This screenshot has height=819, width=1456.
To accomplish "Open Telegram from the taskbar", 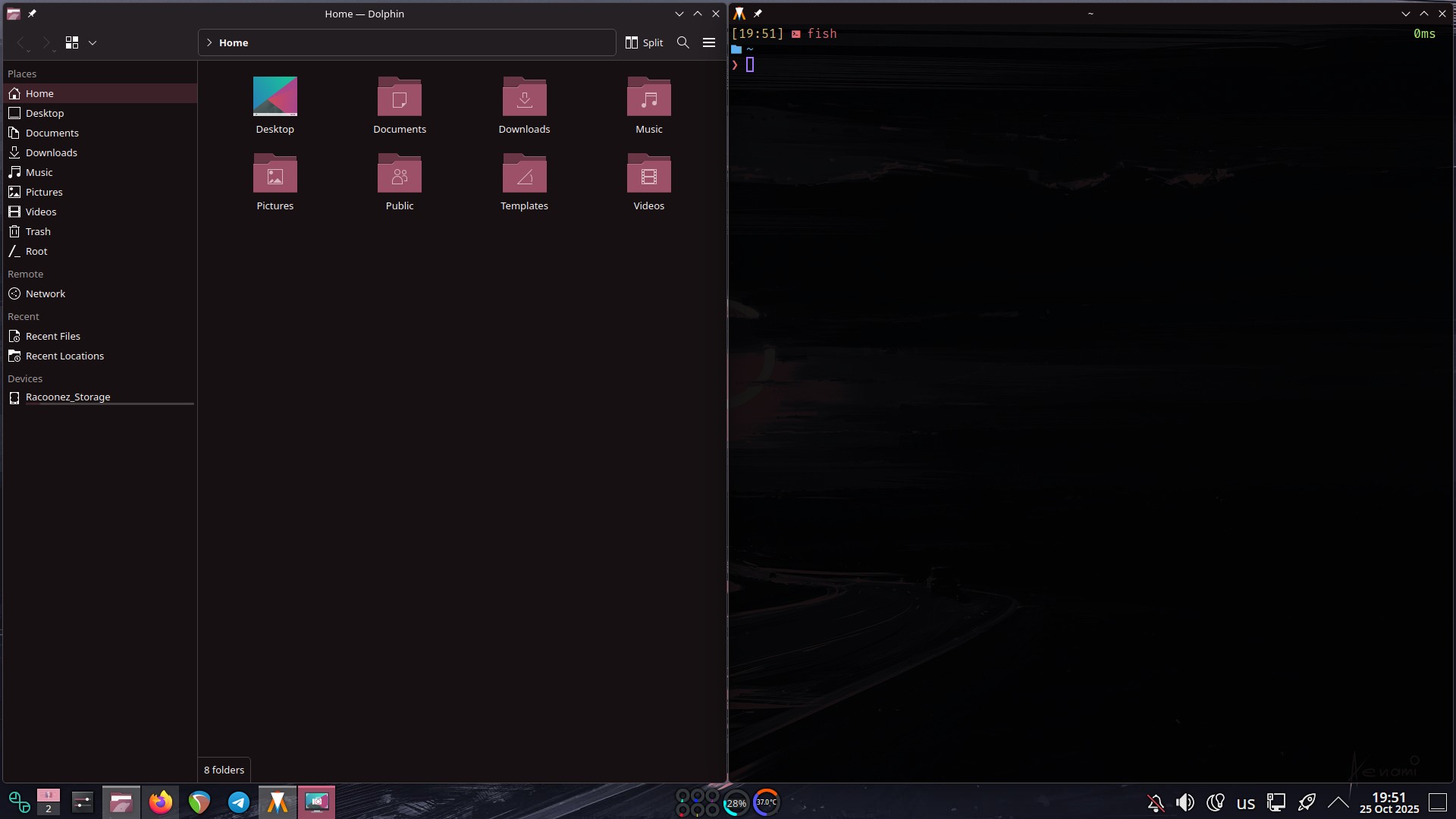I will tap(239, 802).
